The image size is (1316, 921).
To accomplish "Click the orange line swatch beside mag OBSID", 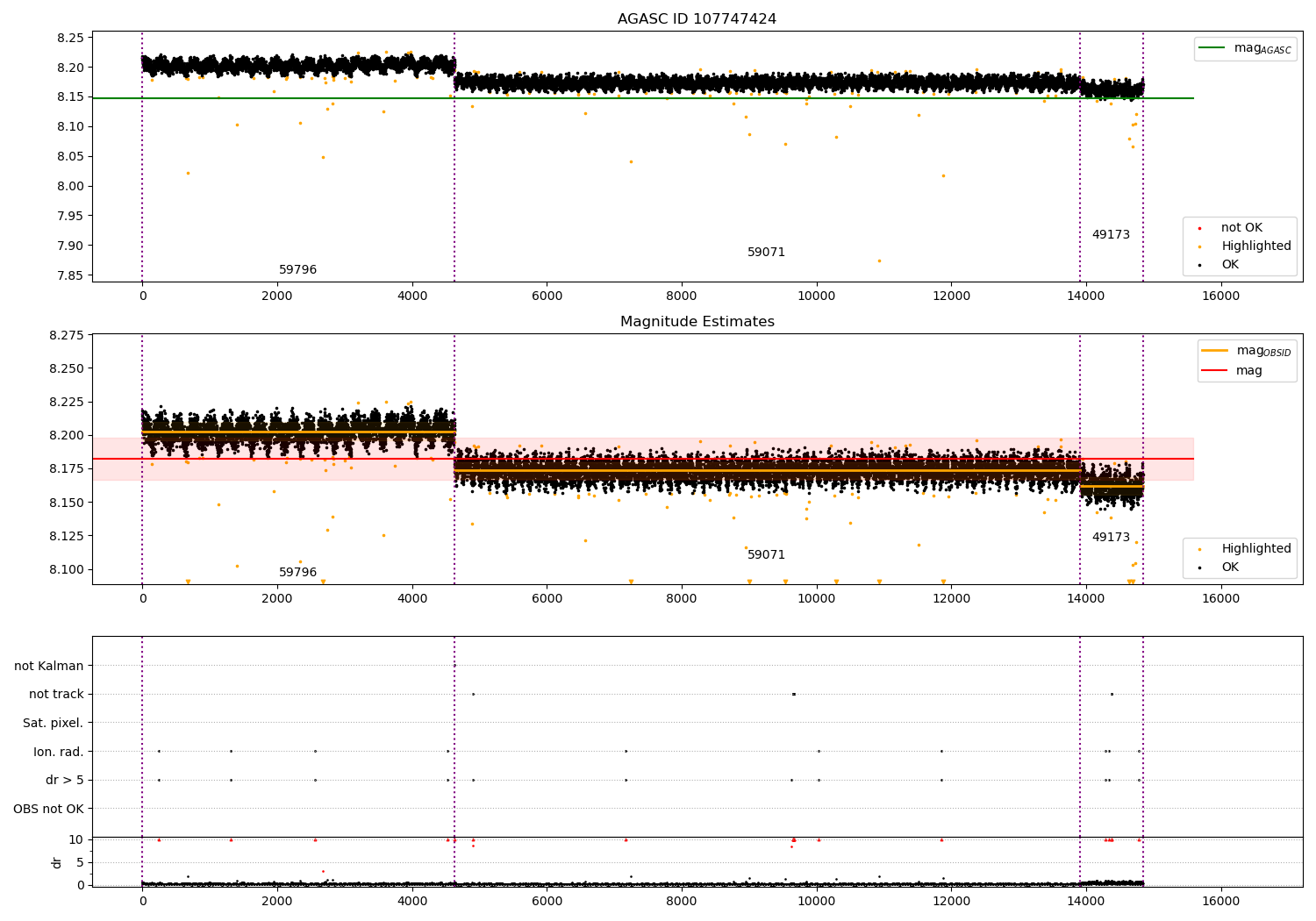I will pyautogui.click(x=1215, y=350).
